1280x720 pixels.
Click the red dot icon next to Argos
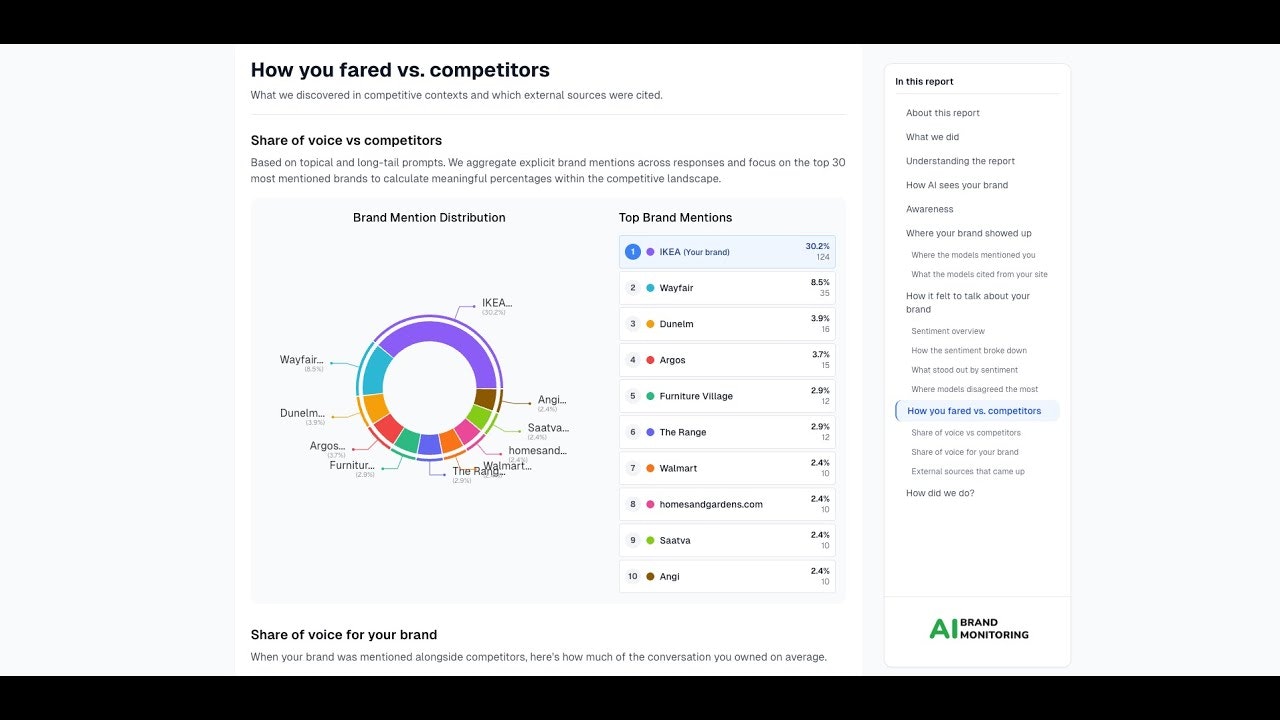click(x=648, y=359)
